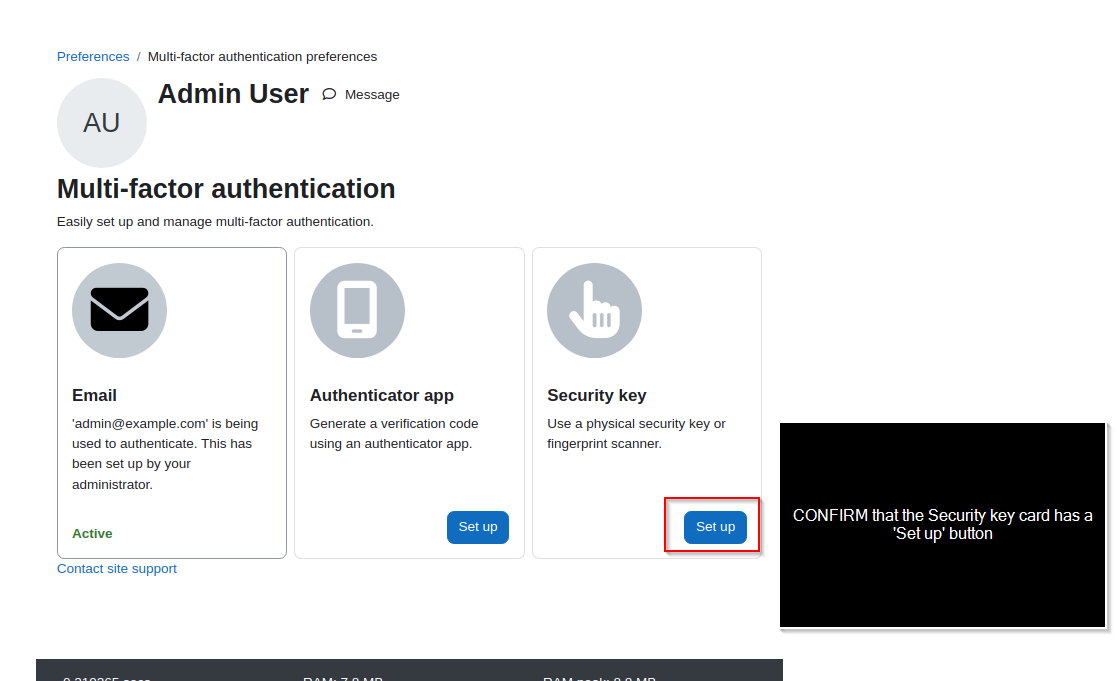
Task: Click the Email envelope icon
Action: point(120,311)
